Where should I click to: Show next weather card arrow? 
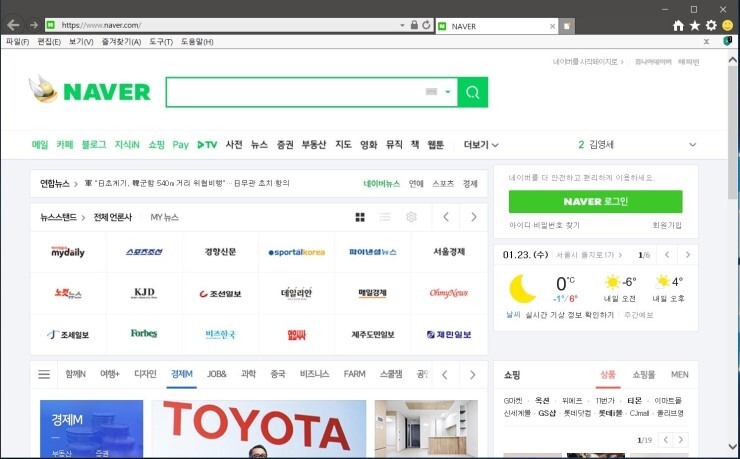tap(688, 255)
